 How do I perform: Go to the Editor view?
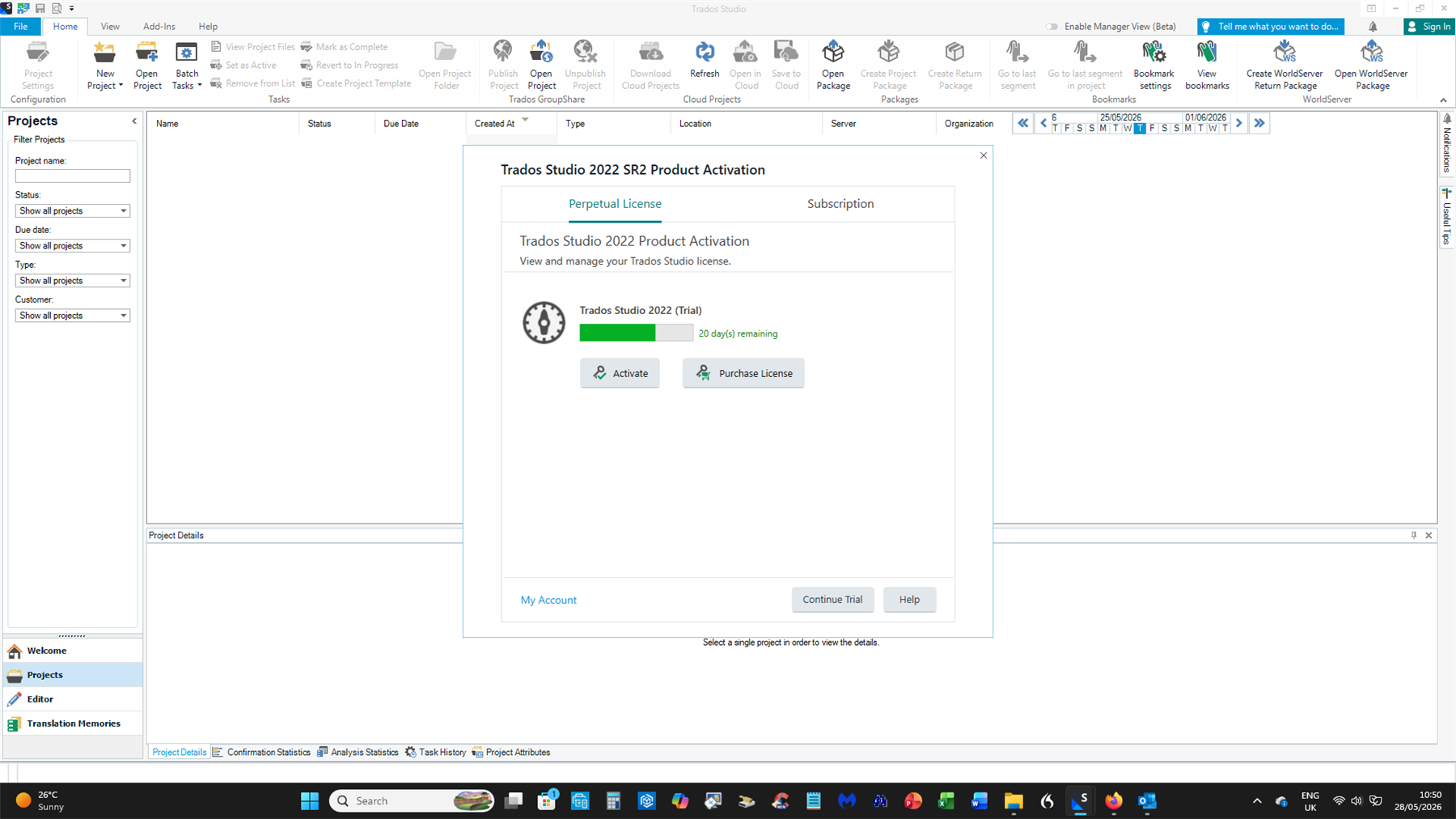tap(73, 699)
